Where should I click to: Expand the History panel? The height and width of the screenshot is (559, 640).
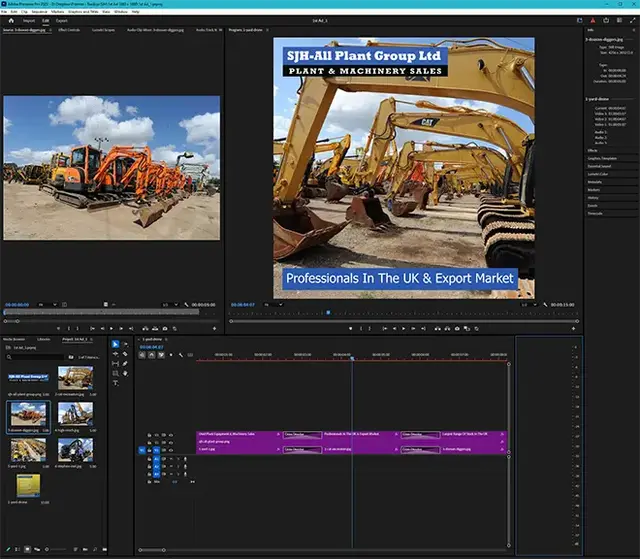[x=593, y=197]
